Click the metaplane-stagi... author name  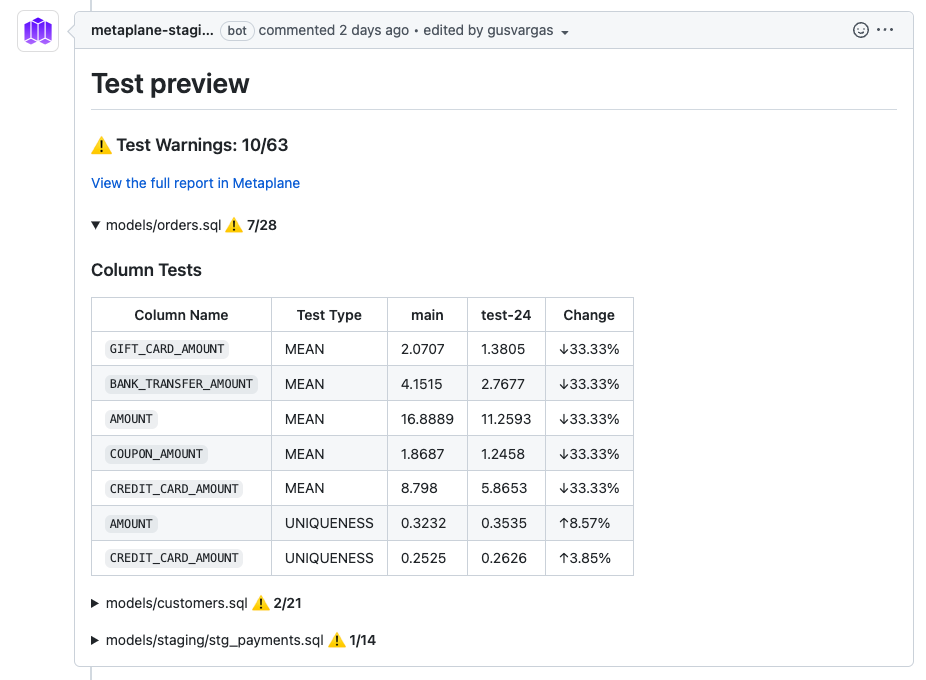(152, 30)
